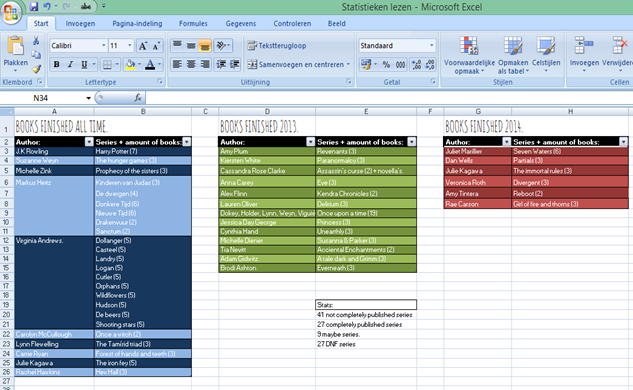Align cell text left
633x390 pixels.
click(177, 64)
